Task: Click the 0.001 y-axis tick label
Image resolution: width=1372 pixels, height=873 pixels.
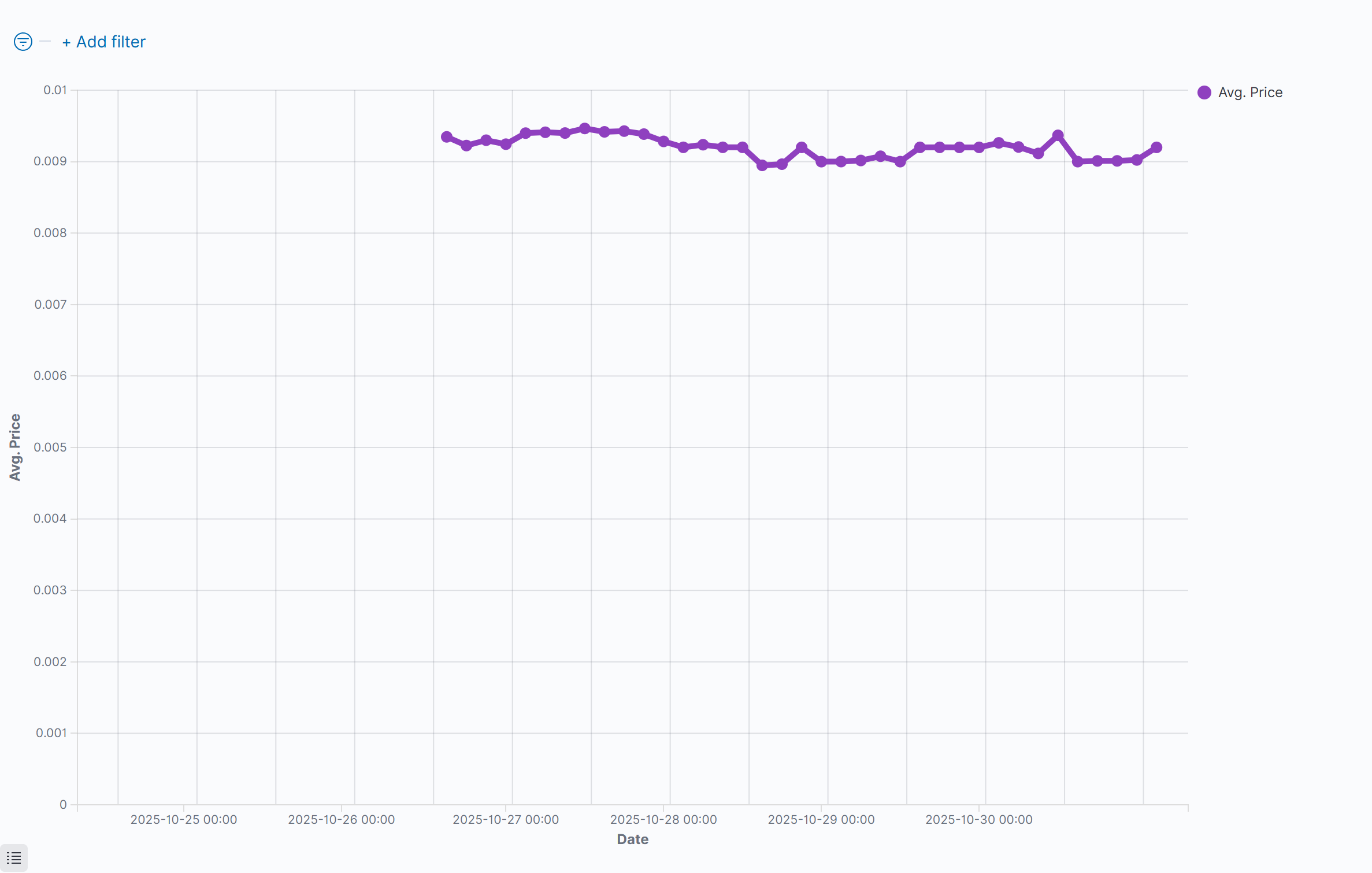Action: tap(51, 733)
